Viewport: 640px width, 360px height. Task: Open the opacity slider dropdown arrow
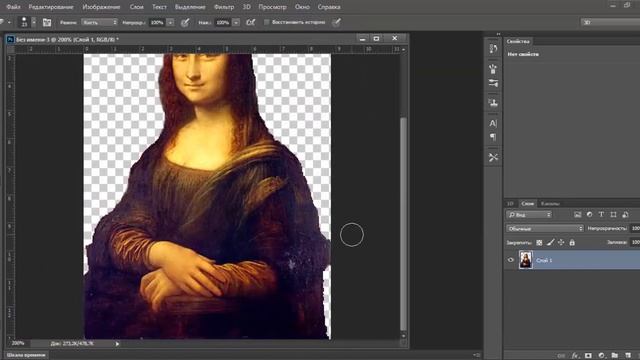(170, 22)
